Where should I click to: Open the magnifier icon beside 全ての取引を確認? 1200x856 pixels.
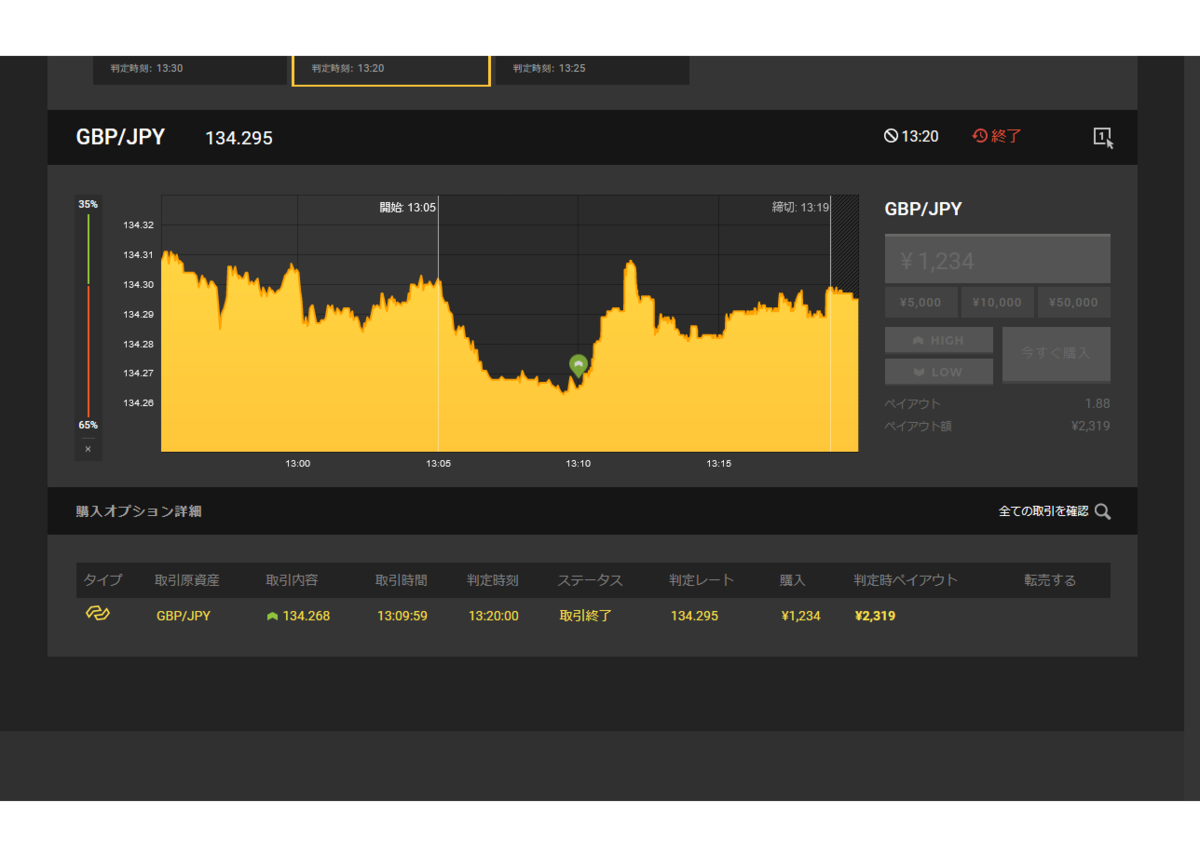1103,511
